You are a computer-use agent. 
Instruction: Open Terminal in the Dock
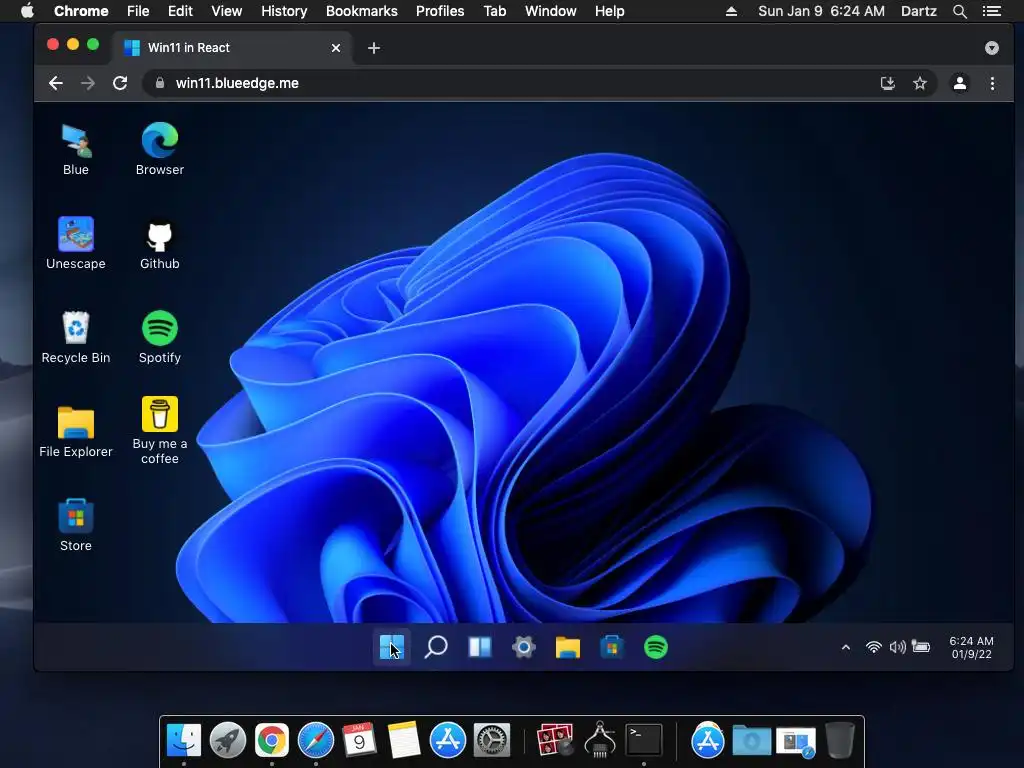pos(644,740)
